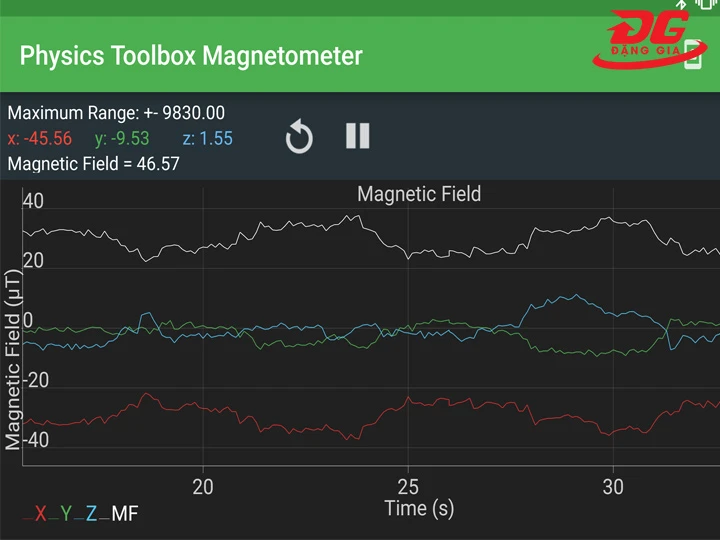The image size is (720, 540).
Task: Click the 20 second tick label
Action: point(204,486)
